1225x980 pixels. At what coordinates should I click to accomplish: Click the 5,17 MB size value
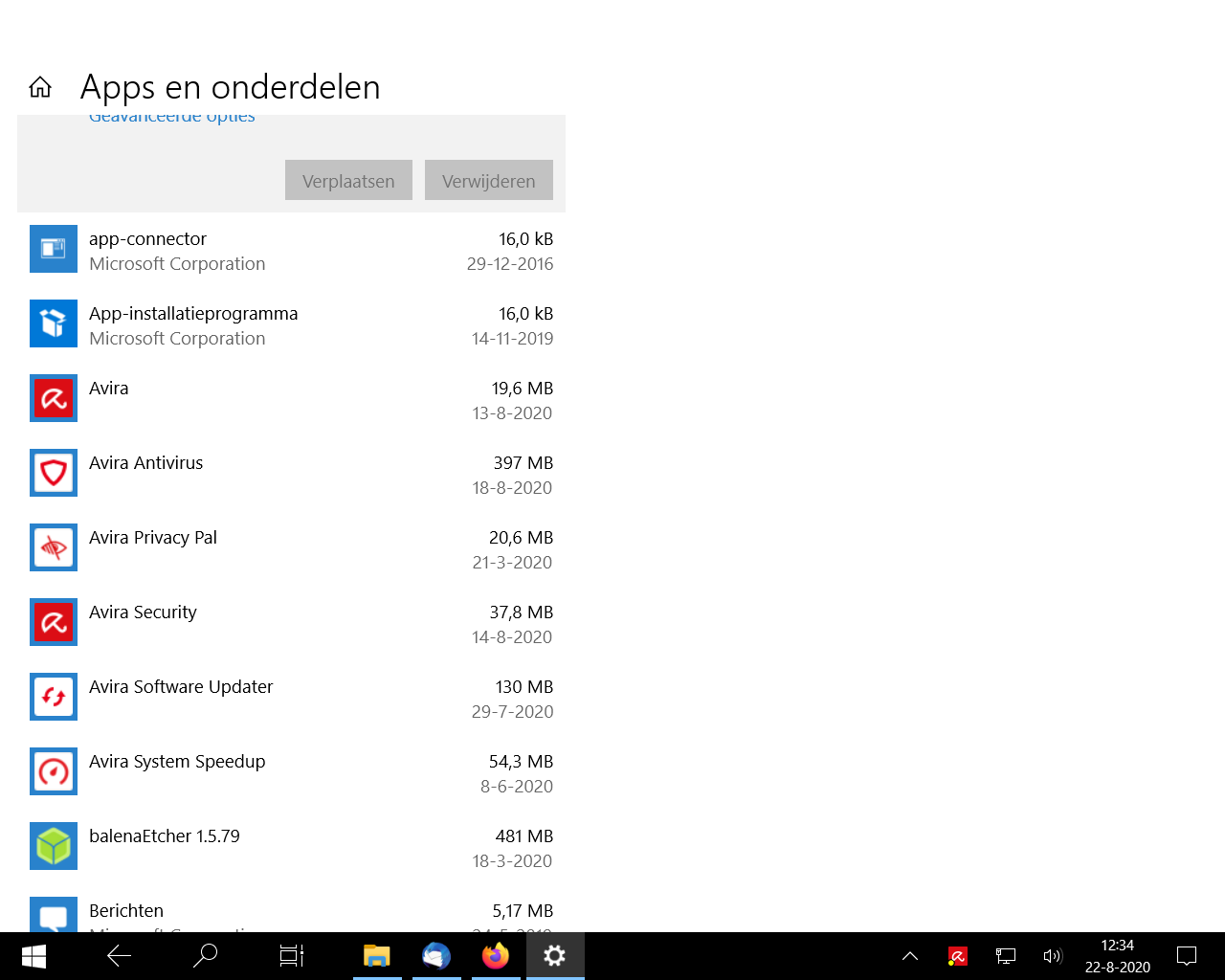click(x=523, y=911)
